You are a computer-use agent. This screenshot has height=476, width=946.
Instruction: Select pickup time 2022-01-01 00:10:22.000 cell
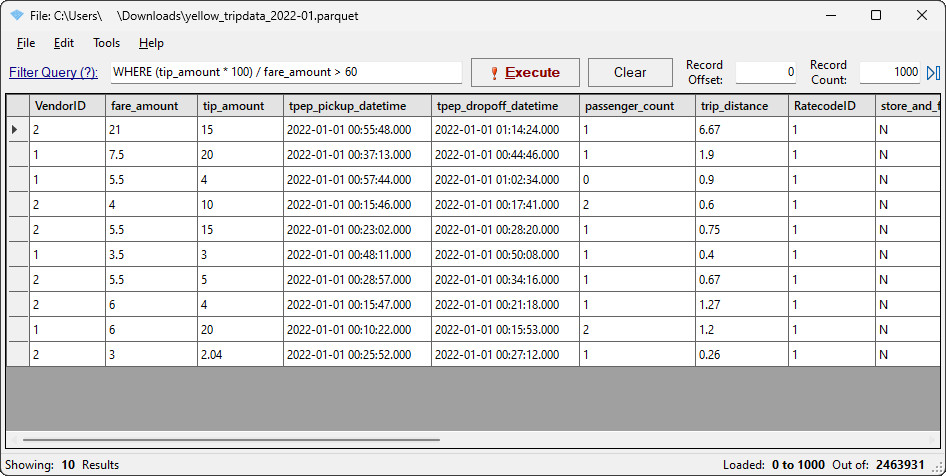pyautogui.click(x=357, y=330)
